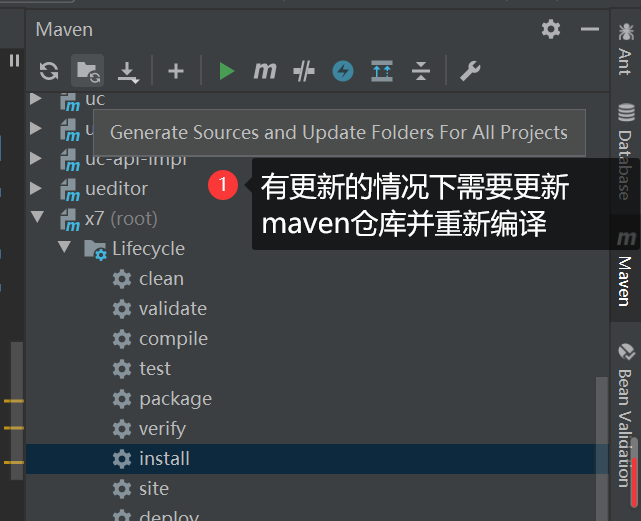The width and height of the screenshot is (641, 521).
Task: Click the Lifecycle folder gear icon
Action: click(x=95, y=249)
